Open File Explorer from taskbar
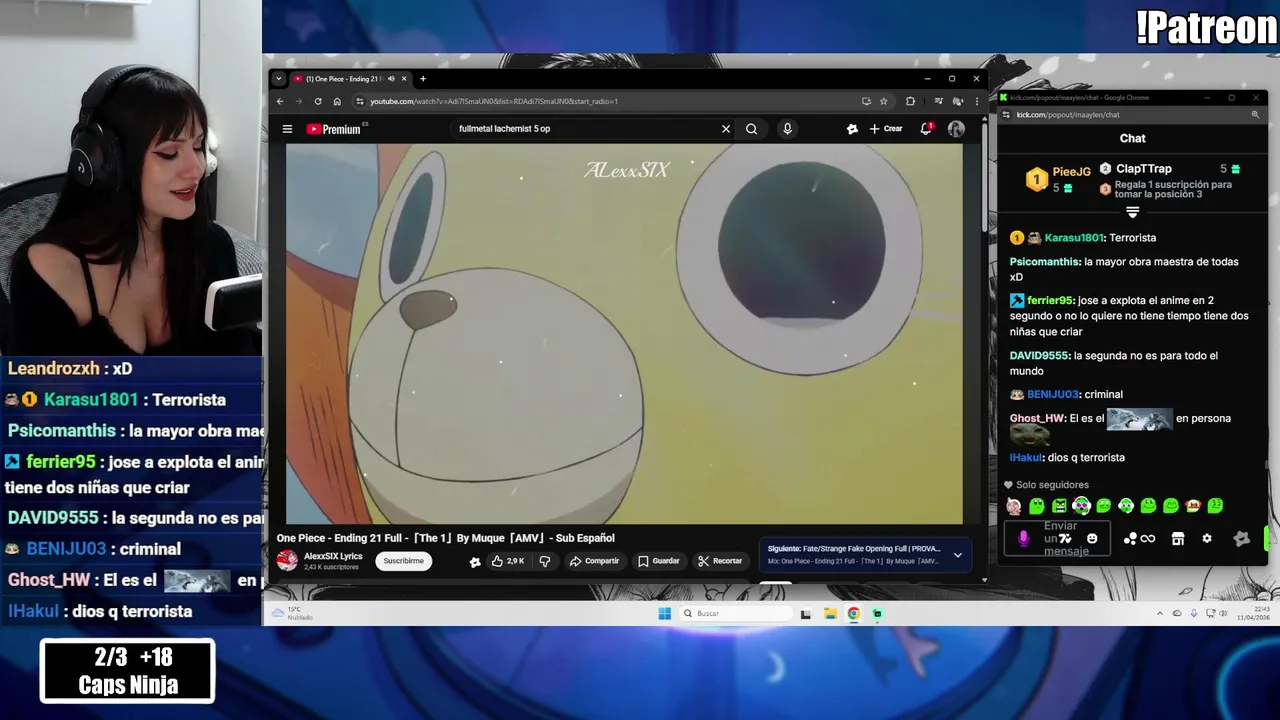 [x=830, y=613]
